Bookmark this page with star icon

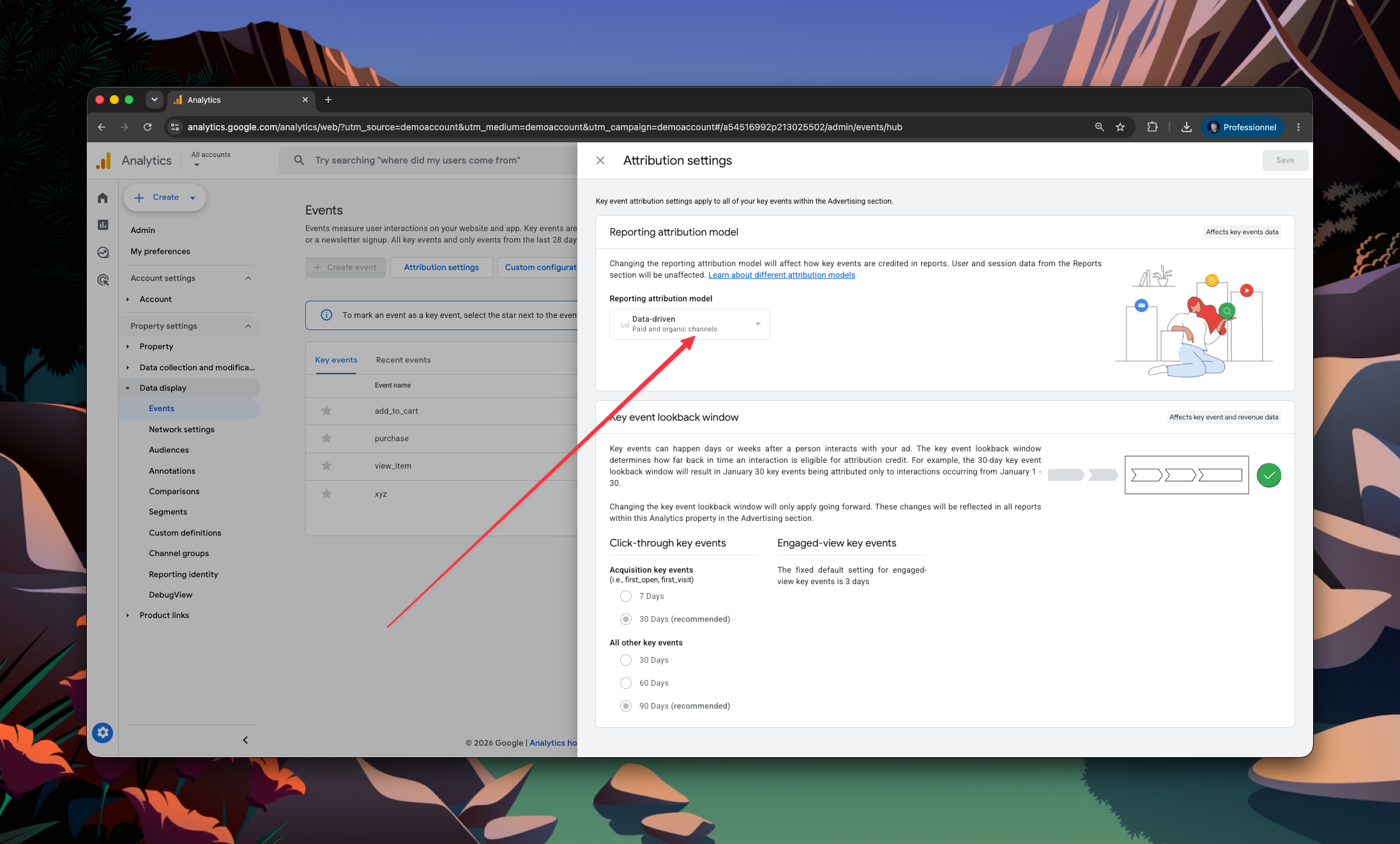click(x=1120, y=127)
